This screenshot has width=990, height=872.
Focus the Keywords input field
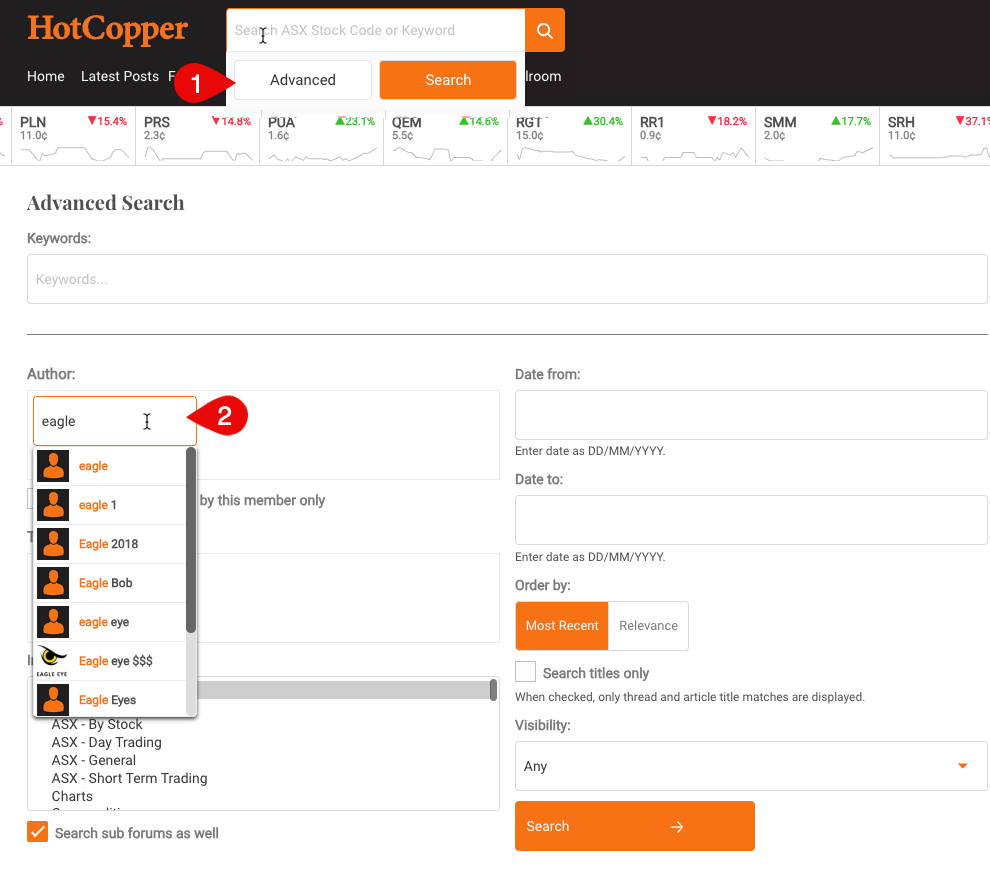507,279
